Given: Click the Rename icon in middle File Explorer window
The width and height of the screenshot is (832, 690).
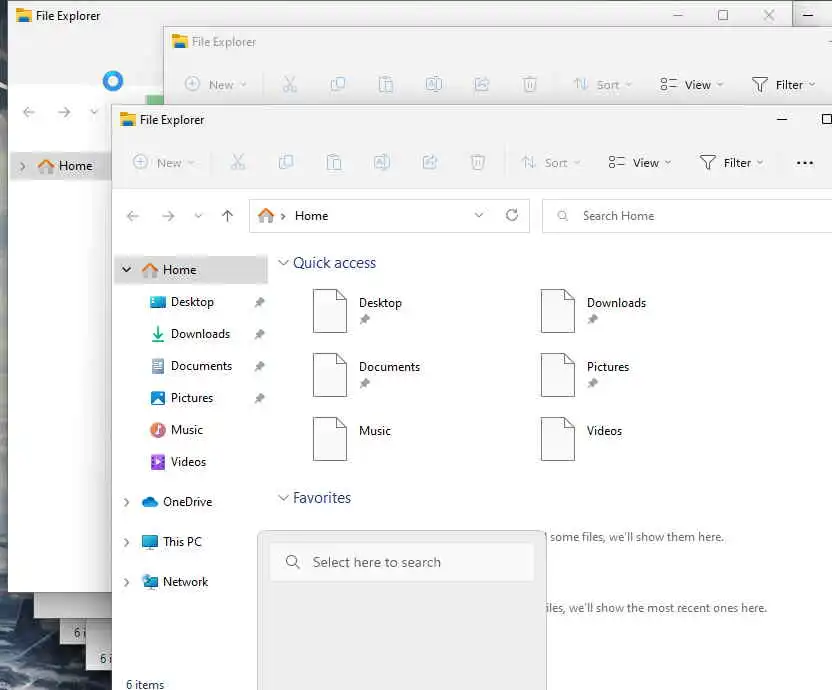Looking at the screenshot, I should (x=434, y=84).
